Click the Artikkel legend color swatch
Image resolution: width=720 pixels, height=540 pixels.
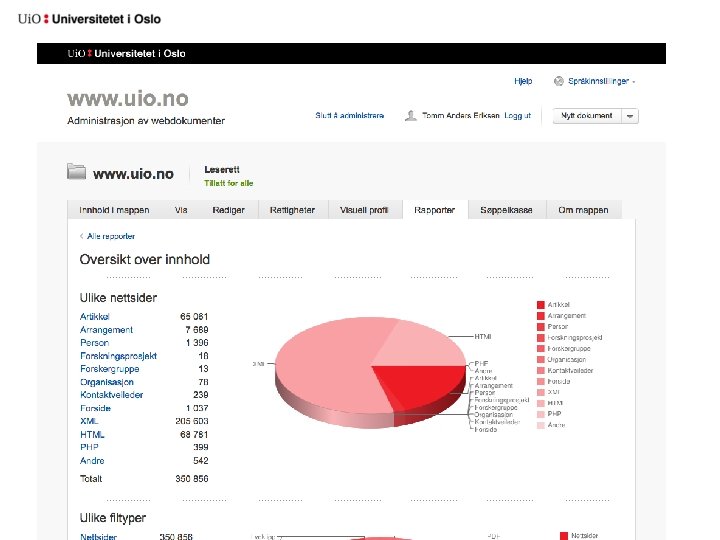coord(540,305)
